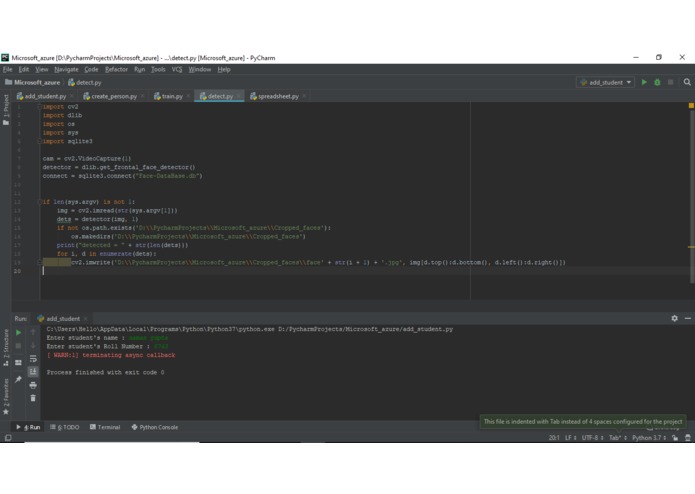Click the lock read-only status icon
This screenshot has height=494, width=695.
coord(675,438)
